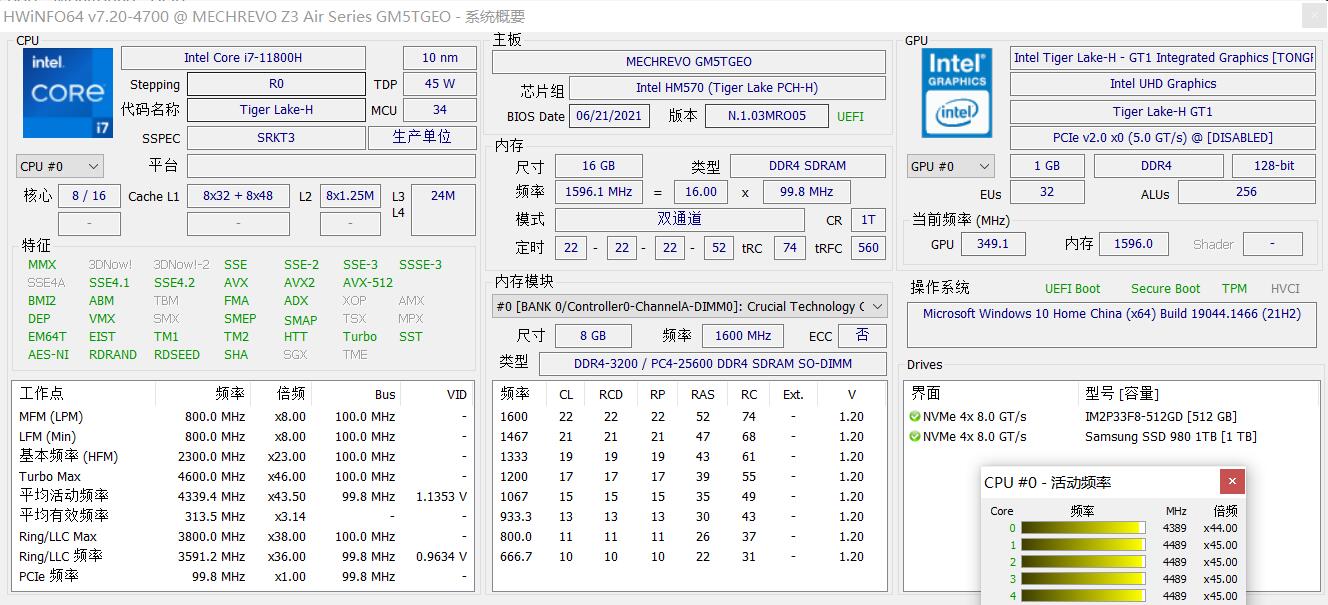The width and height of the screenshot is (1328, 605).
Task: Click the SRKT3 SSPEC field
Action: tap(276, 138)
